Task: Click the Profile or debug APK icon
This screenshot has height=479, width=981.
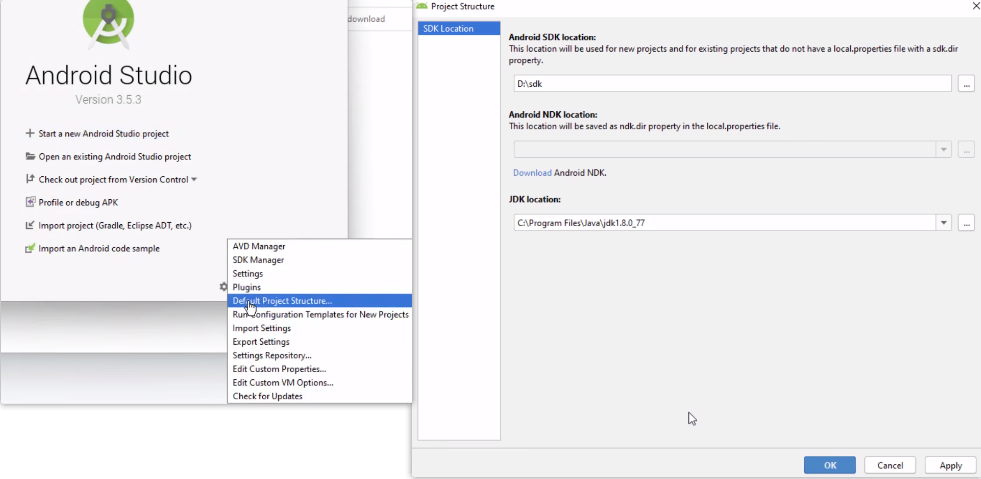Action: (29, 203)
